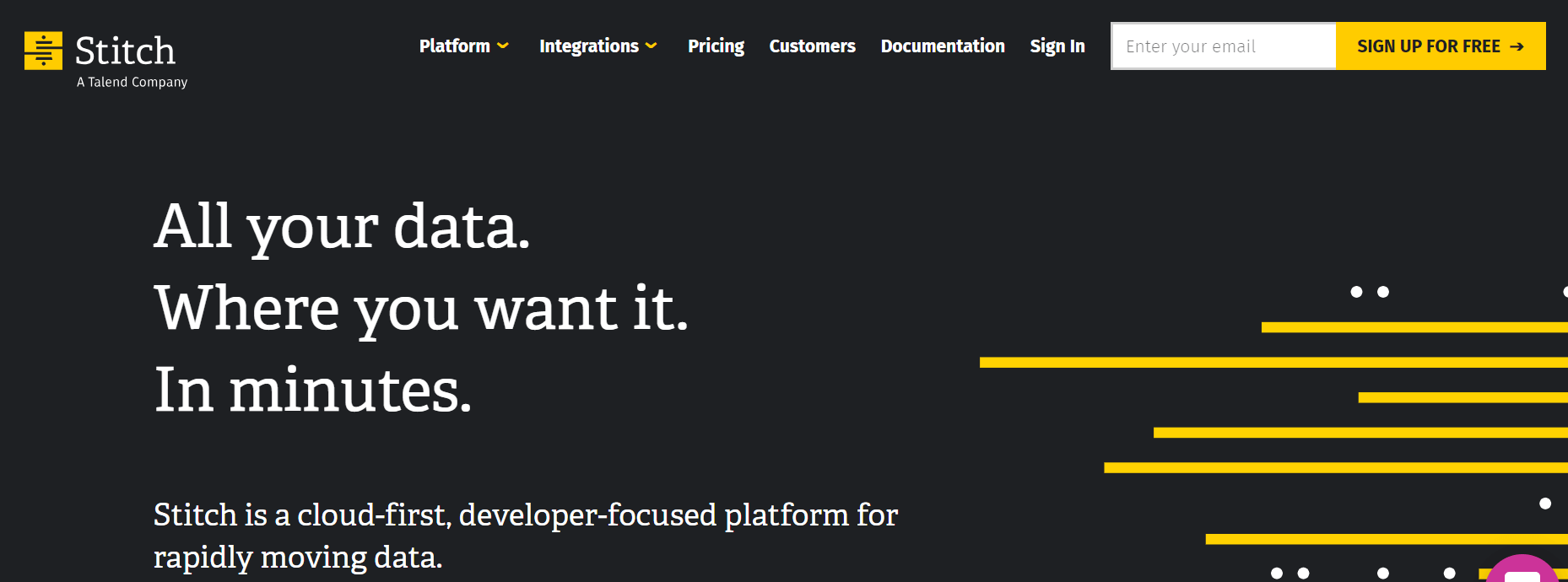Click the Stitch wordmark text

pos(125,51)
